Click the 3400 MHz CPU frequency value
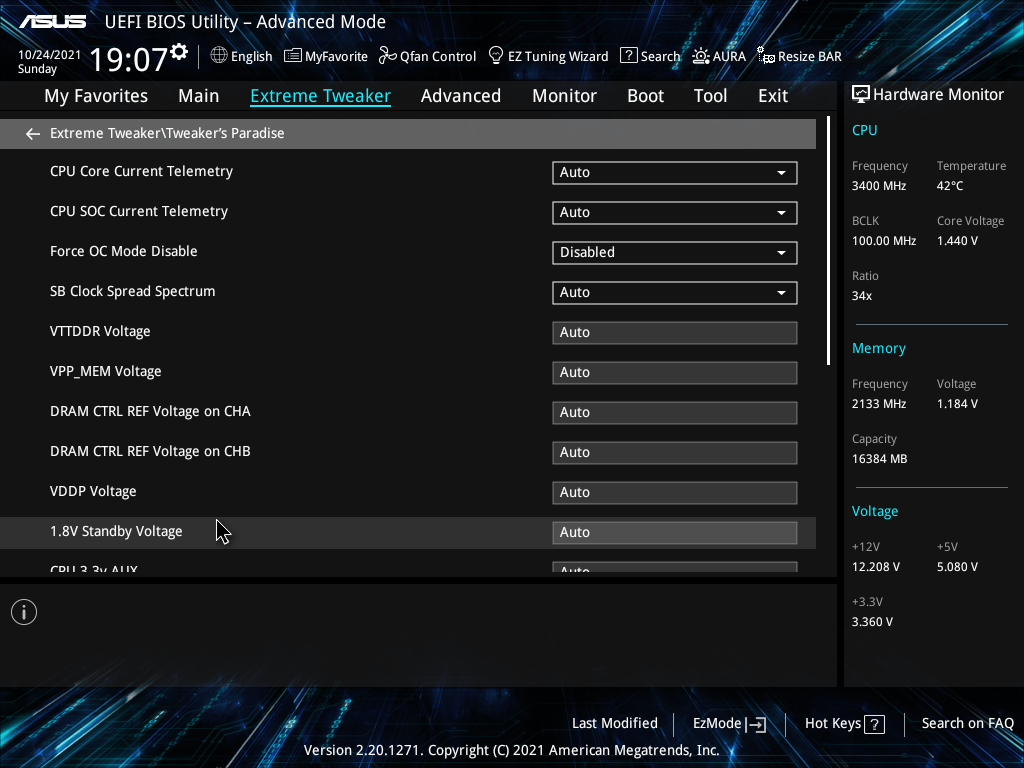The height and width of the screenshot is (768, 1024). pos(879,186)
